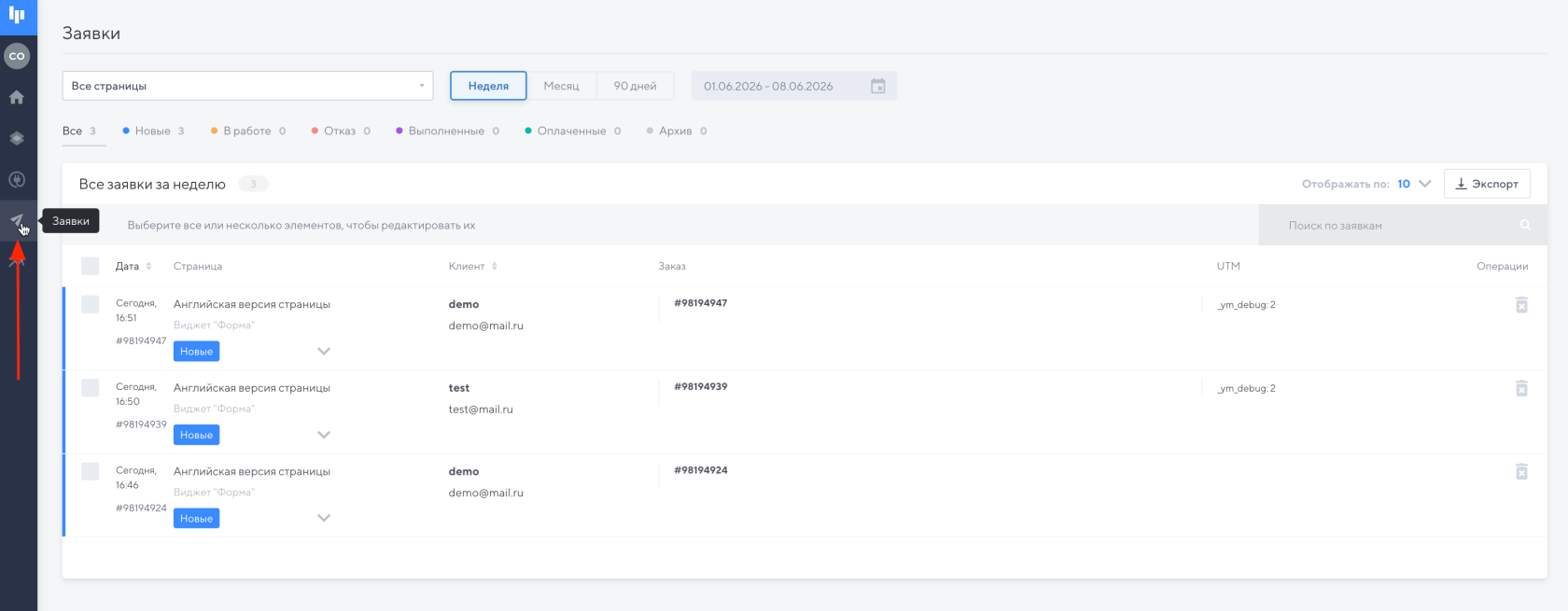Image resolution: width=1568 pixels, height=611 pixels.
Task: Select the 90 дней period button
Action: [635, 86]
